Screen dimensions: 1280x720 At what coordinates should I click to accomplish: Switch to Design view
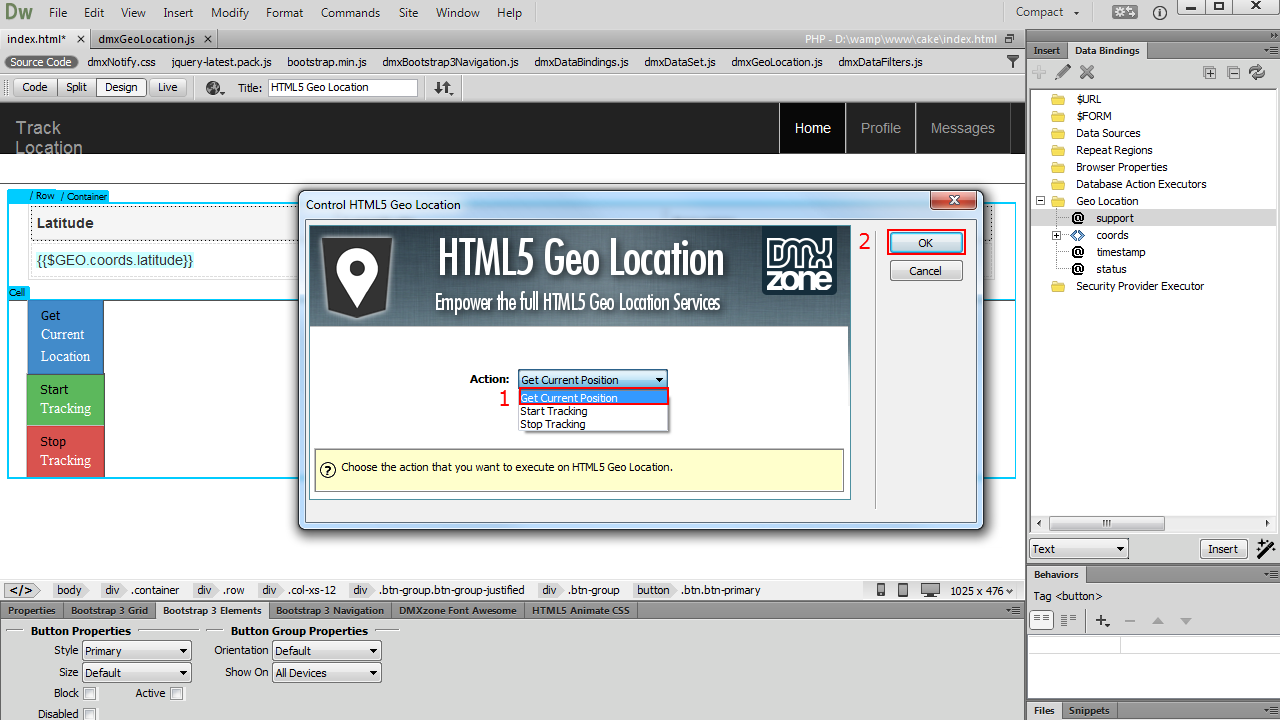tap(121, 87)
